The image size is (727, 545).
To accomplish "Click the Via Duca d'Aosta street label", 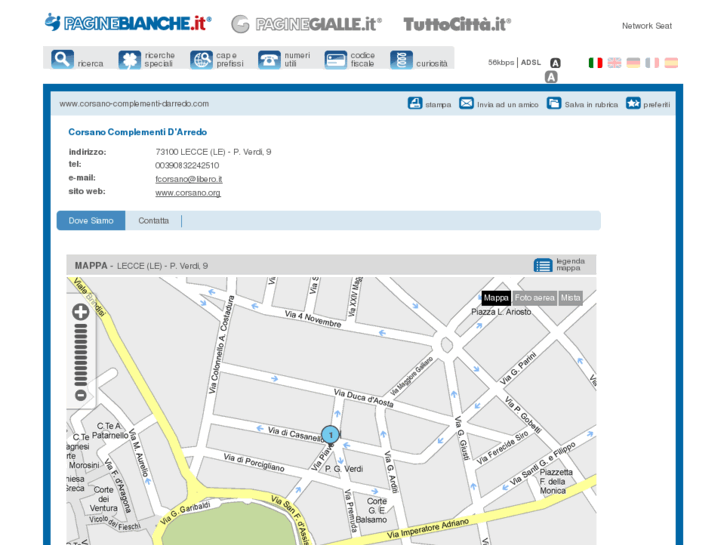I will coord(364,398).
